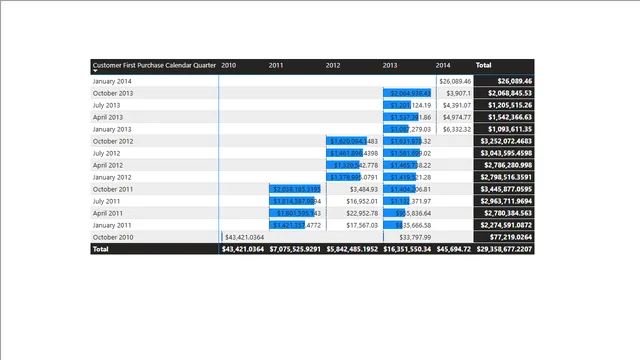
Task: Click the row total $3,445,877.0595
Action: click(x=506, y=189)
